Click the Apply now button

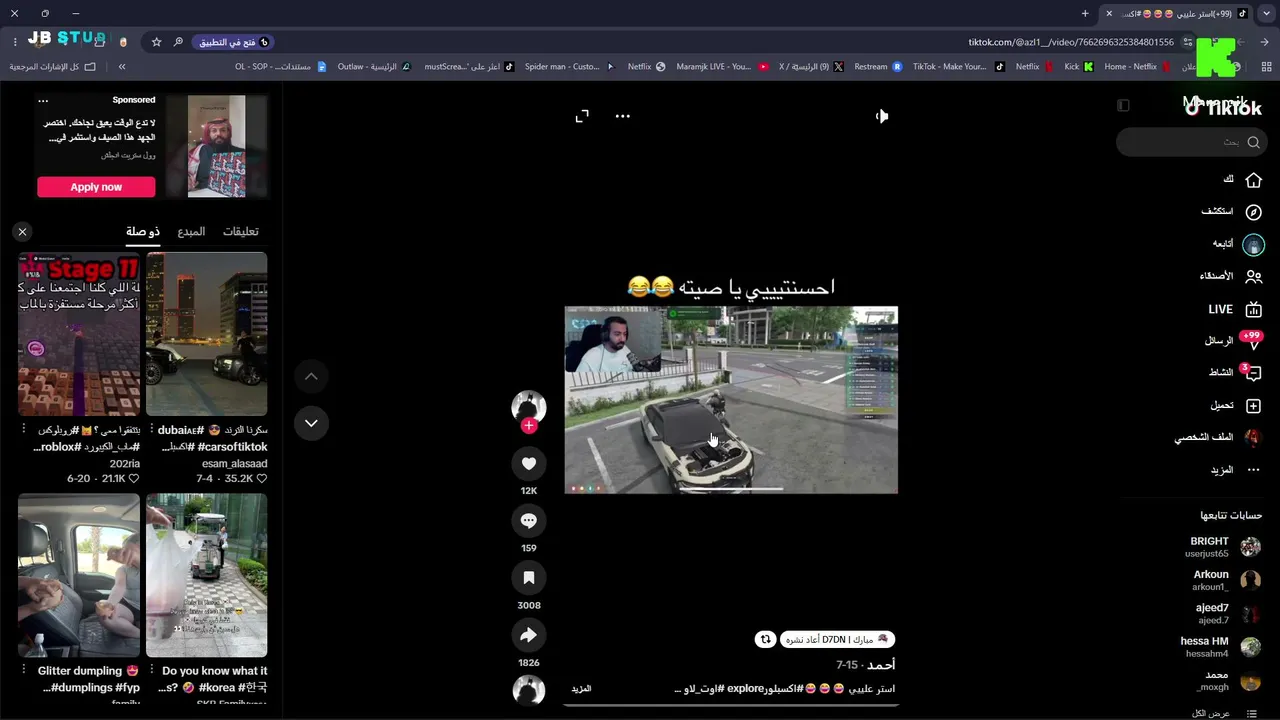coord(96,187)
